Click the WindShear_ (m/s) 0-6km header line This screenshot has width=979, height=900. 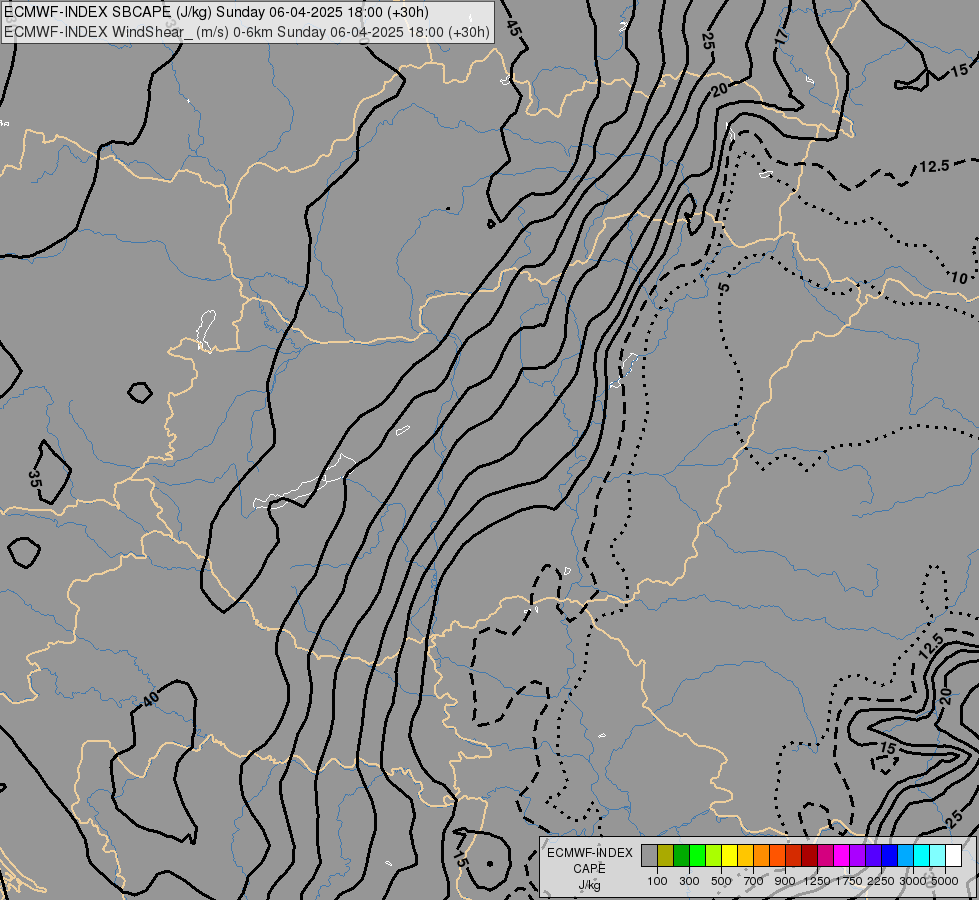(247, 32)
